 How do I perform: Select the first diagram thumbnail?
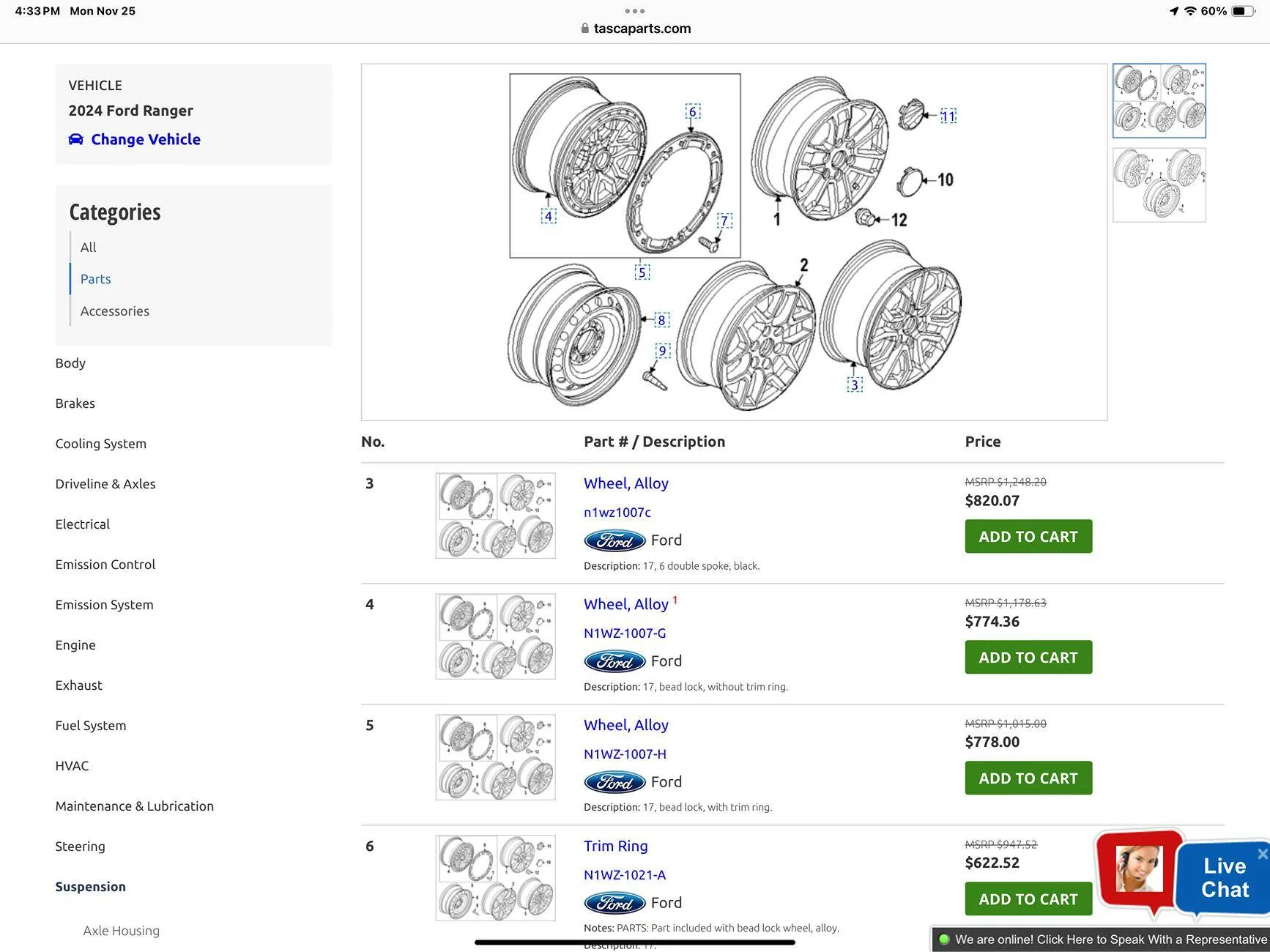tap(1159, 100)
